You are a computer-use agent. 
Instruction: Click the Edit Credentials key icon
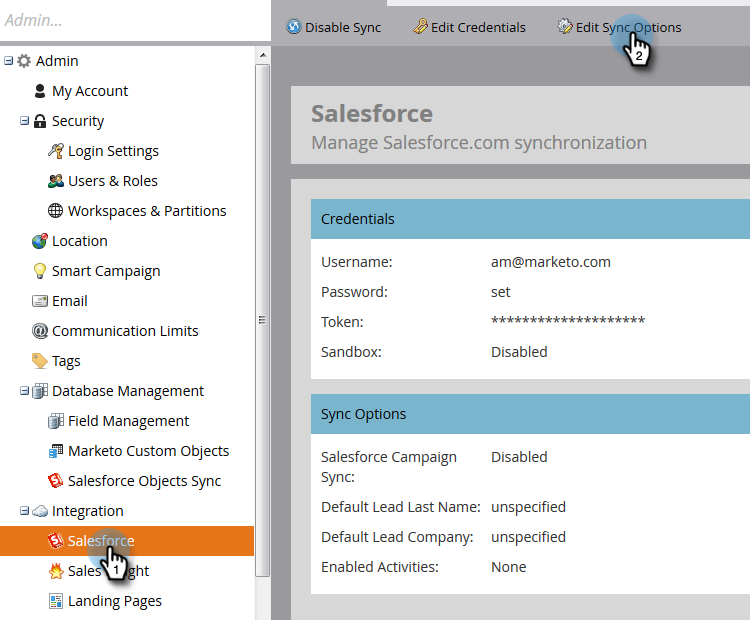420,27
